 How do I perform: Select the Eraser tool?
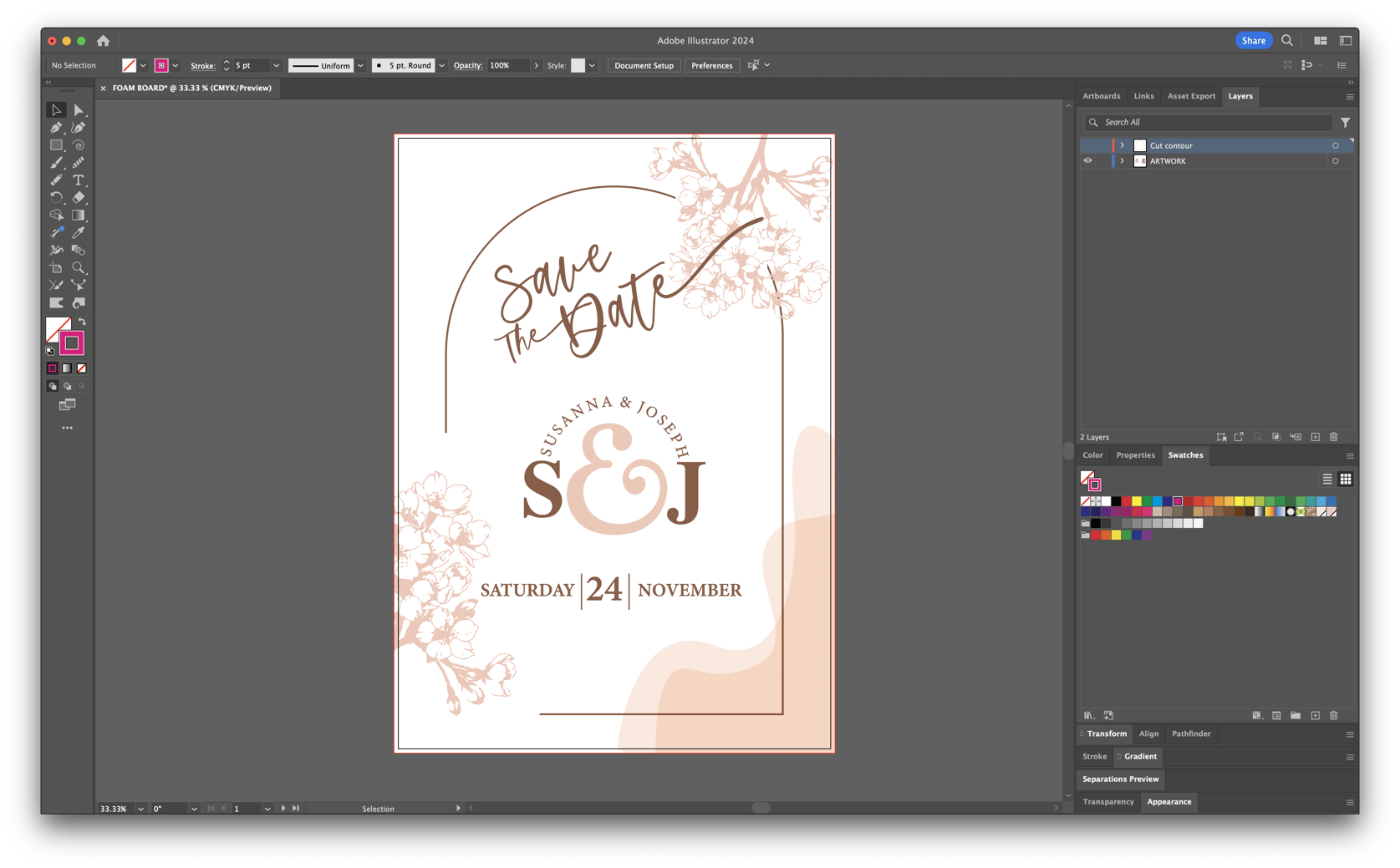coord(79,198)
